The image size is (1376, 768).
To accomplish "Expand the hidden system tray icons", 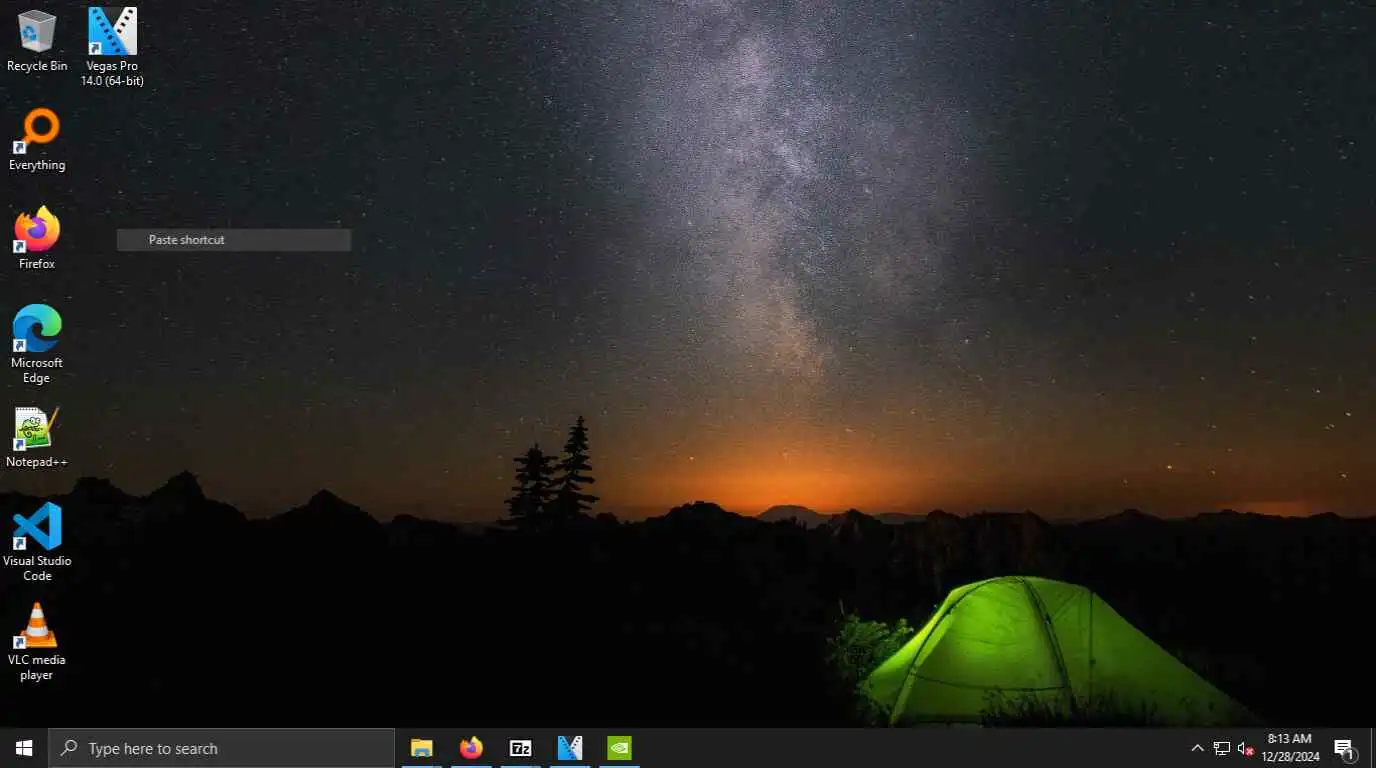I will click(x=1197, y=748).
